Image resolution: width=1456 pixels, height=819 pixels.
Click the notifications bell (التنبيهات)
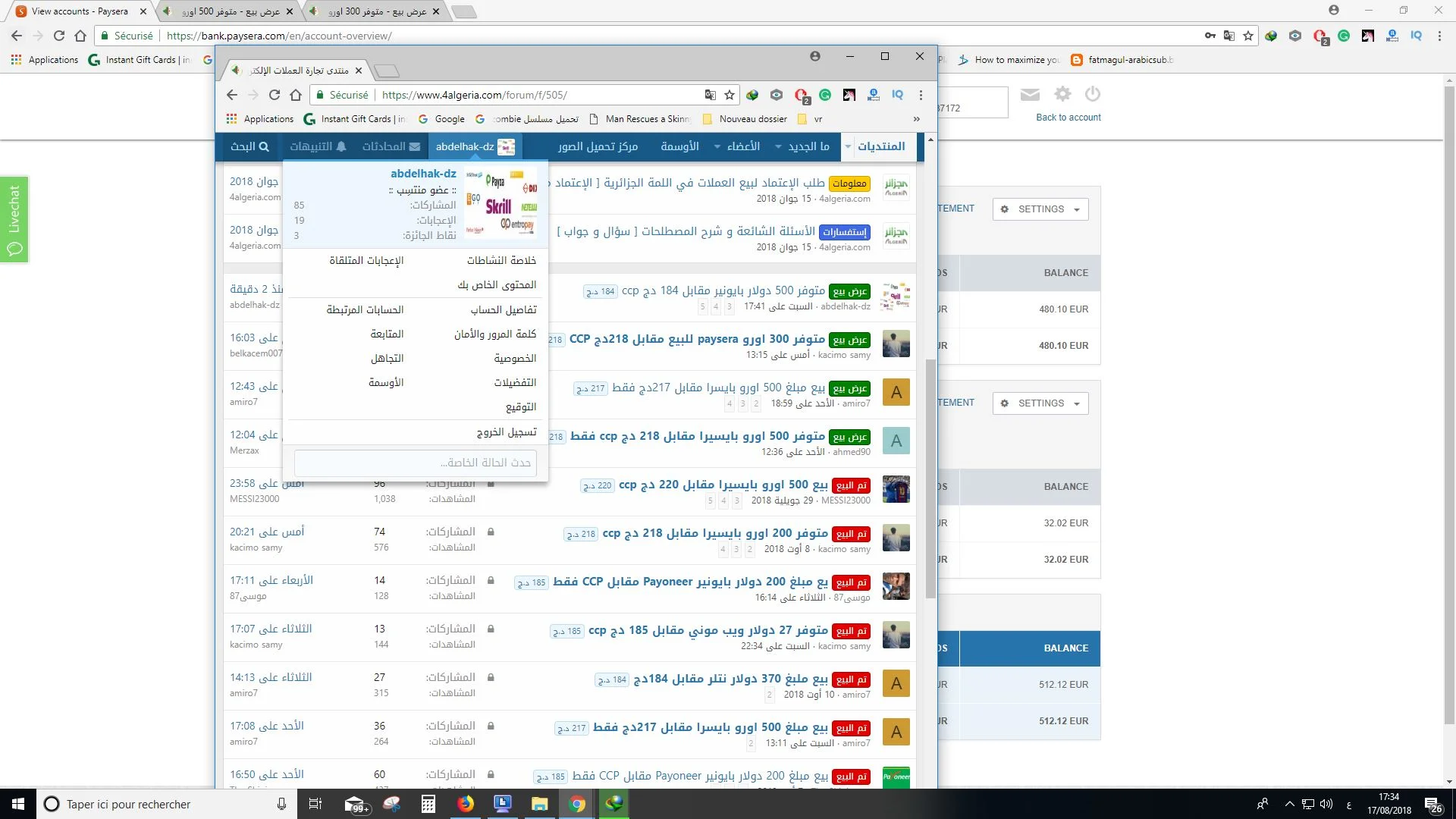(x=318, y=146)
